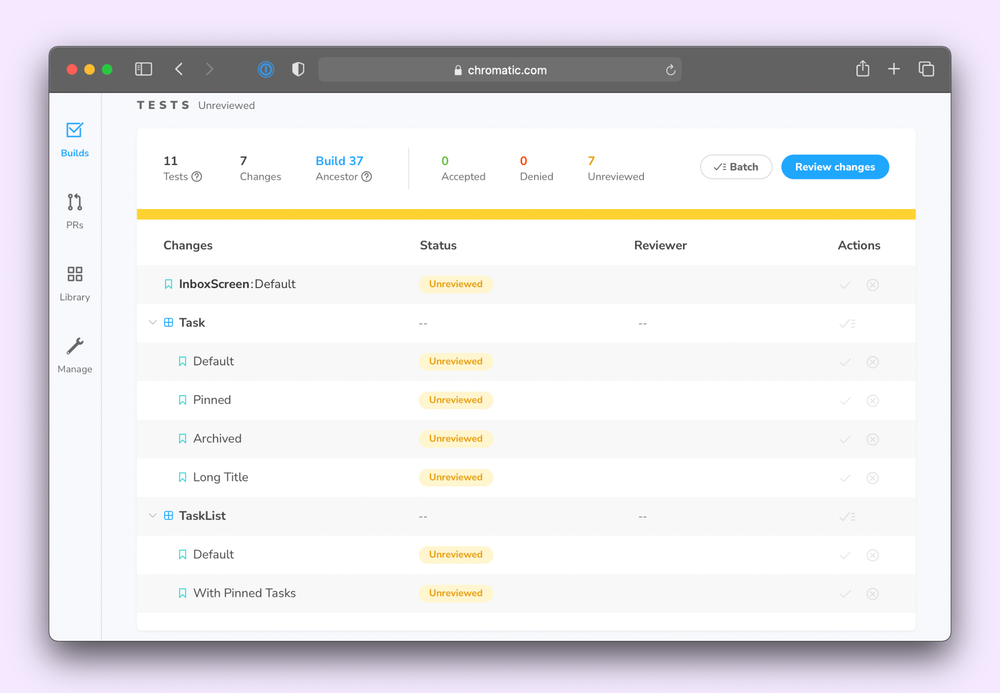Click the Safari share icon in the toolbar
1000x693 pixels.
[862, 69]
